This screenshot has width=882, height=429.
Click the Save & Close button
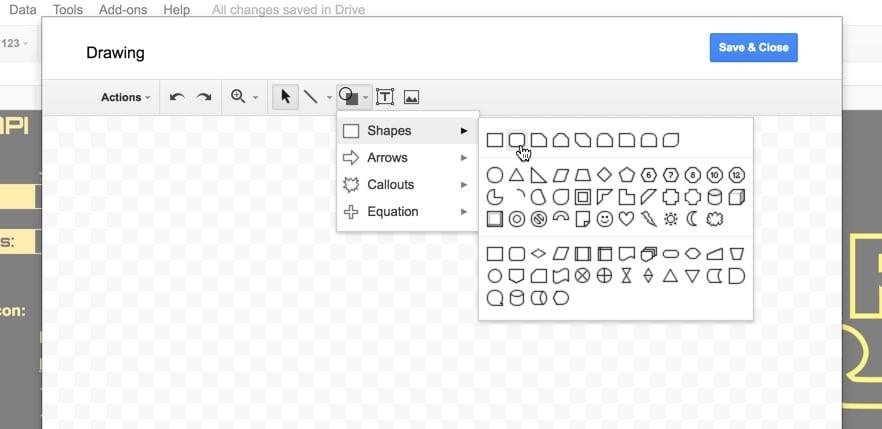[753, 47]
